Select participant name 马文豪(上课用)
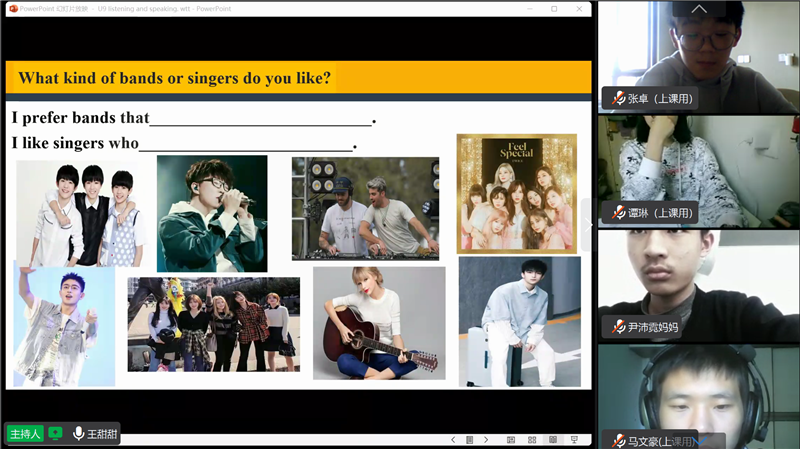Image resolution: width=800 pixels, height=449 pixels. point(661,441)
